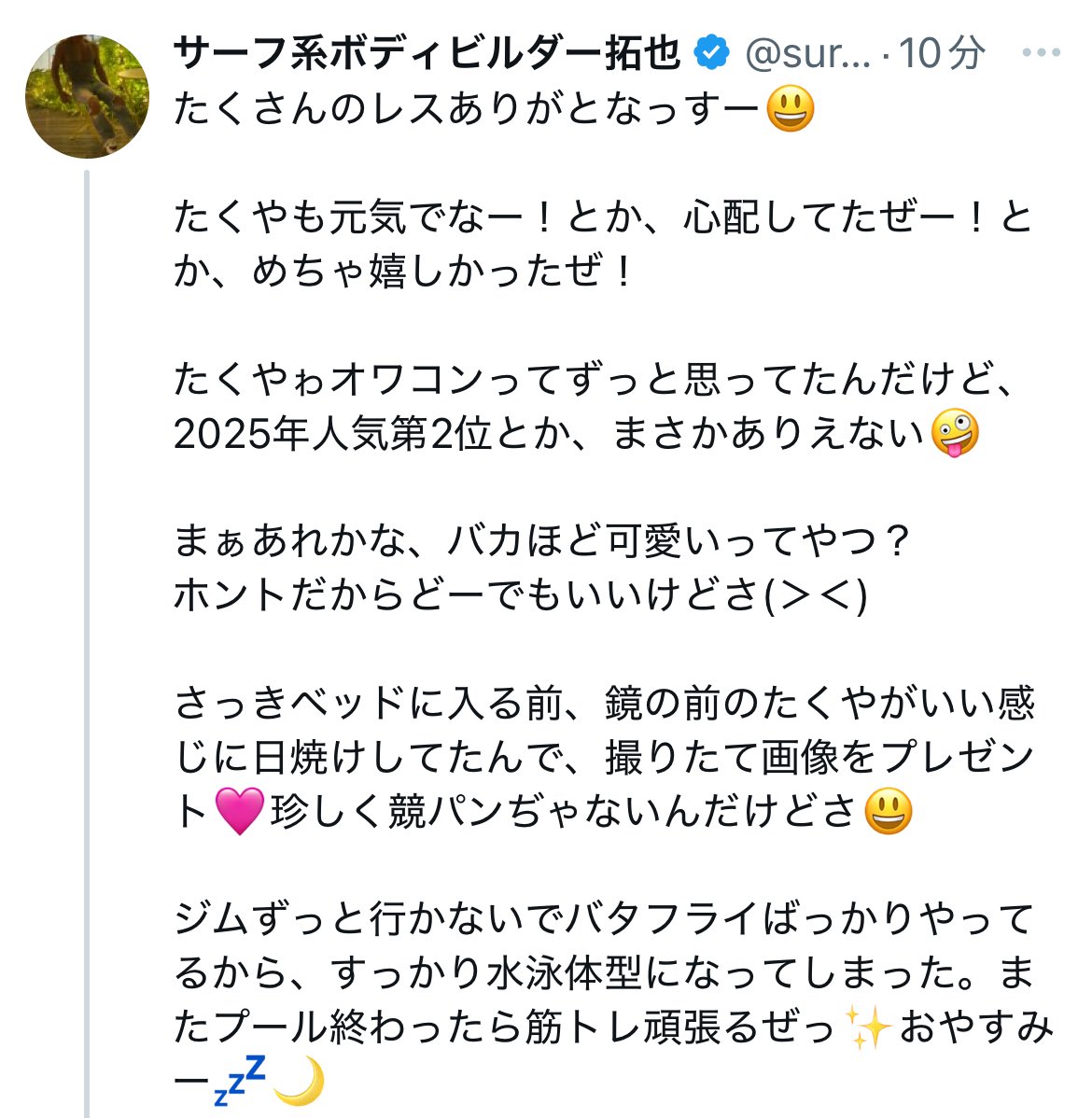Click the crescent moon emoji
Image resolution: width=1092 pixels, height=1118 pixels.
click(x=300, y=1081)
